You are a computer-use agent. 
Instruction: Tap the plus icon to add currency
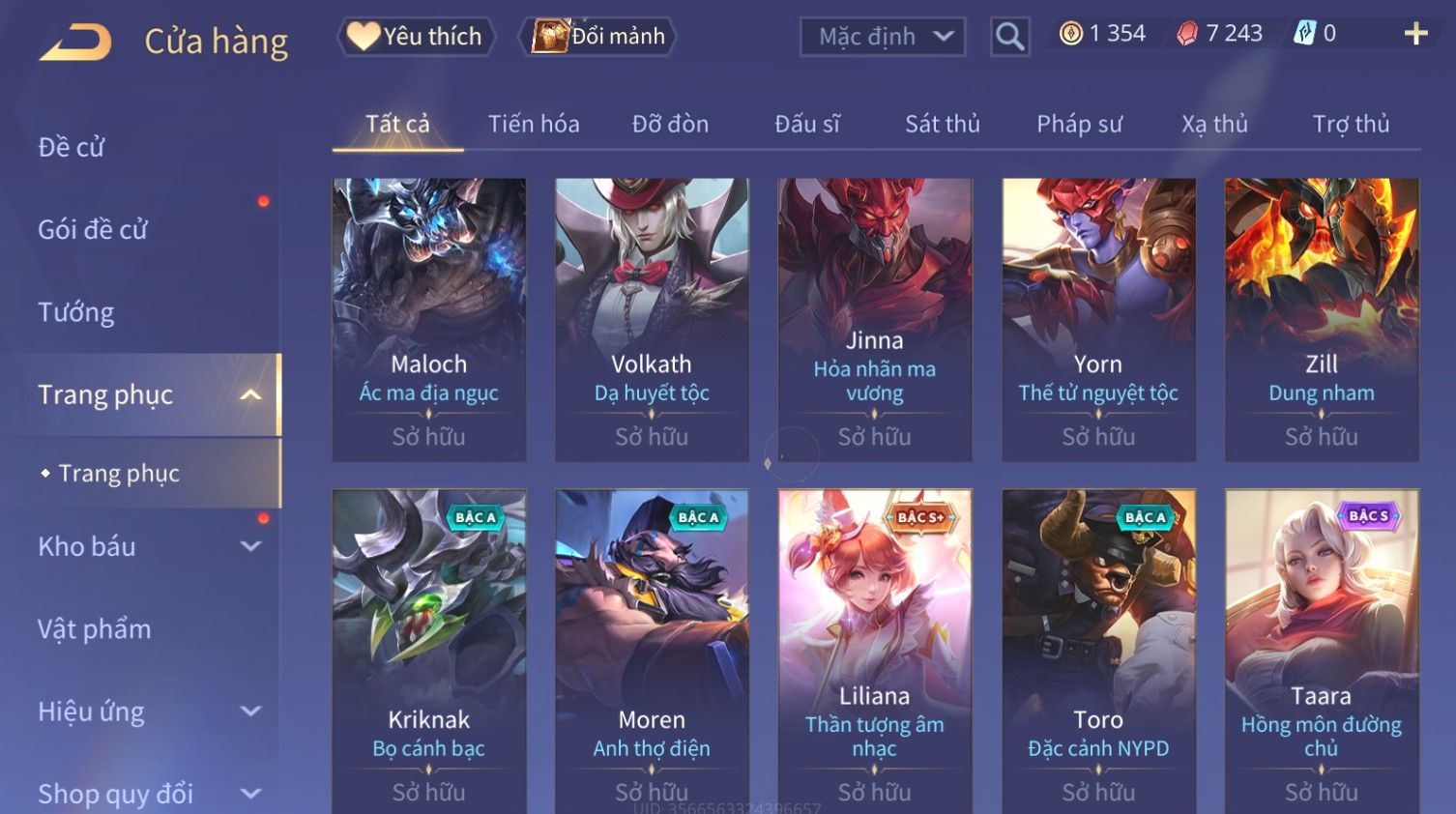click(x=1415, y=34)
